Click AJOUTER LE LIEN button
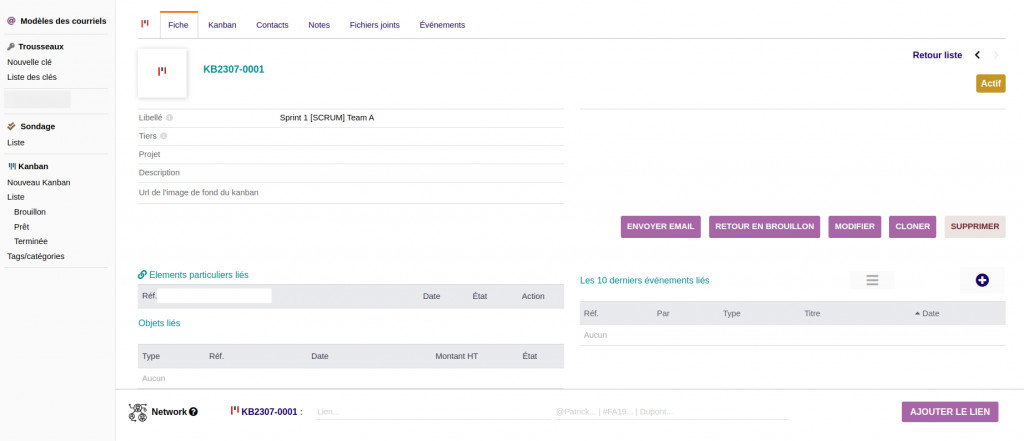1024x441 pixels. [x=950, y=412]
